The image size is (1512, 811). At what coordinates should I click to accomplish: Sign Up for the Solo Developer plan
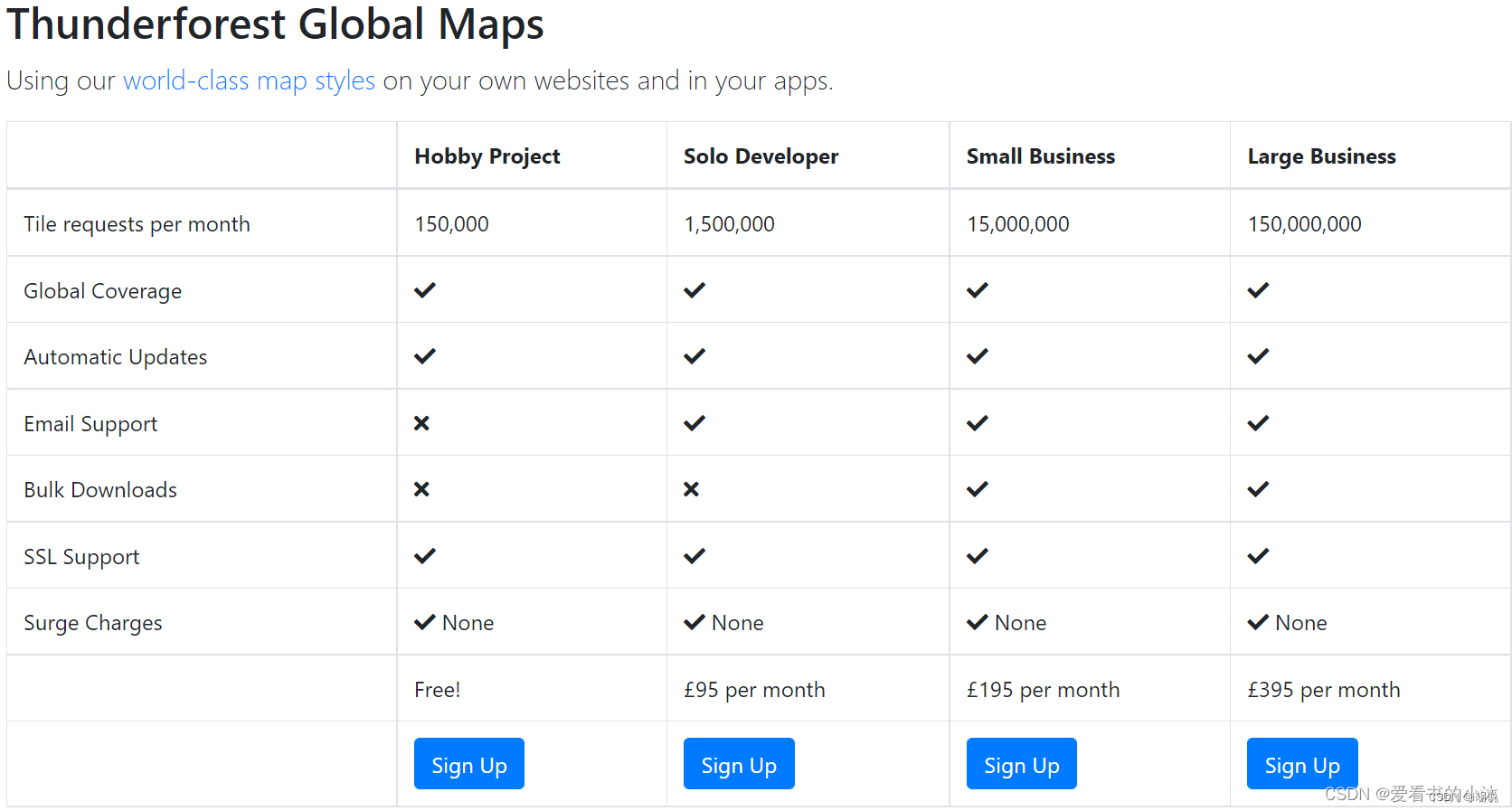(739, 764)
